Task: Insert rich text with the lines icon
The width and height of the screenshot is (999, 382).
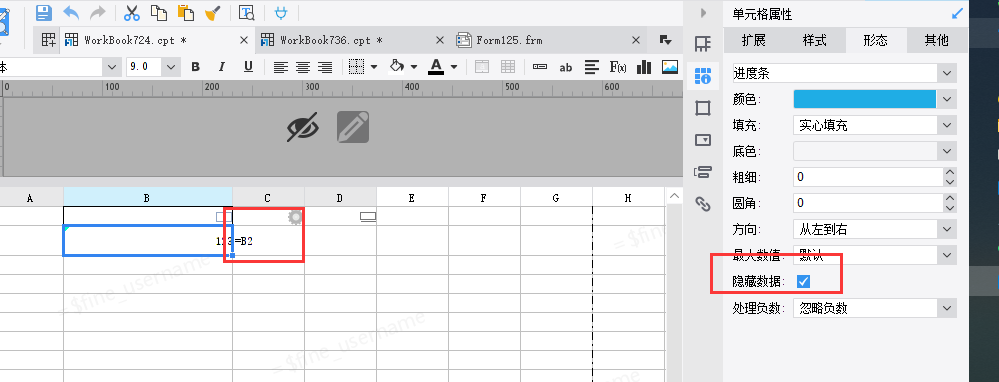Action: click(x=592, y=67)
